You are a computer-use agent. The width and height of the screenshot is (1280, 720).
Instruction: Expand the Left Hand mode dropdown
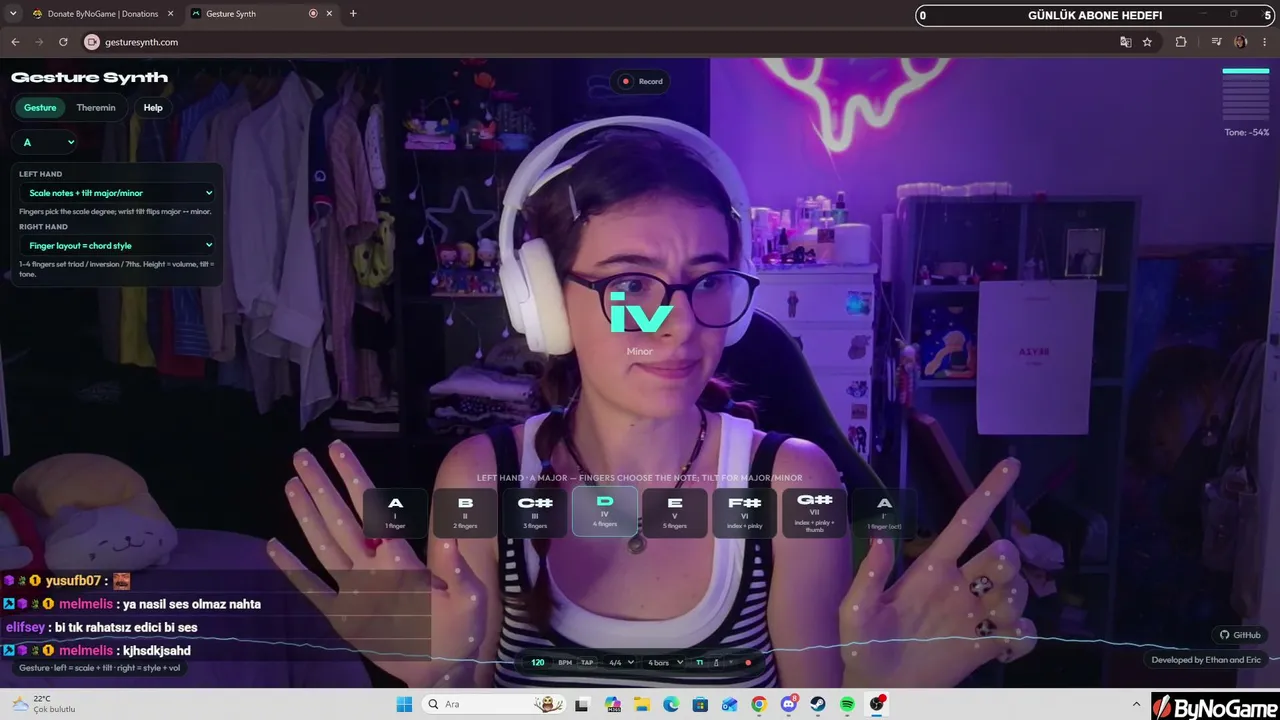[117, 193]
